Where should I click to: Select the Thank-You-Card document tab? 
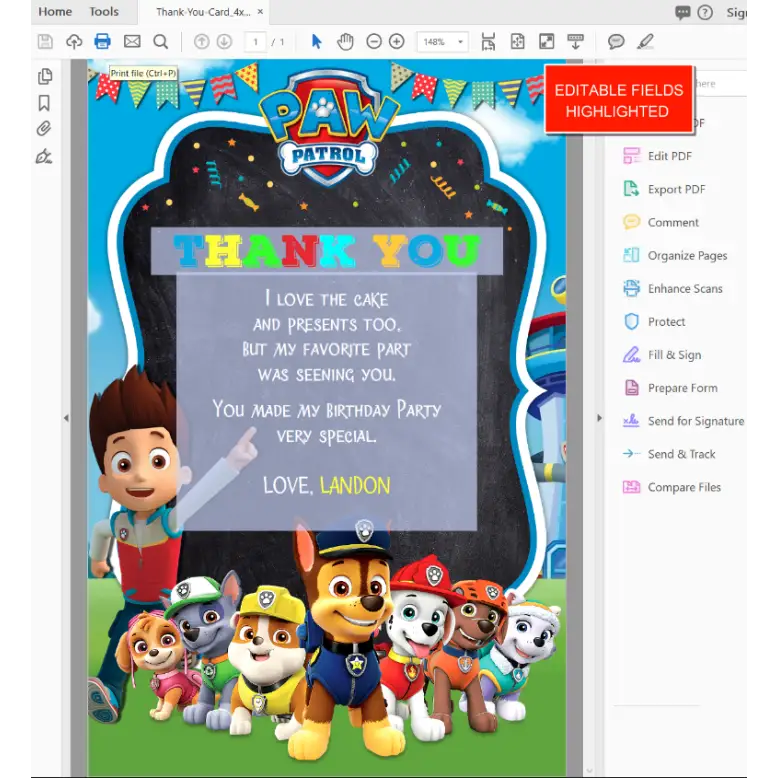203,12
